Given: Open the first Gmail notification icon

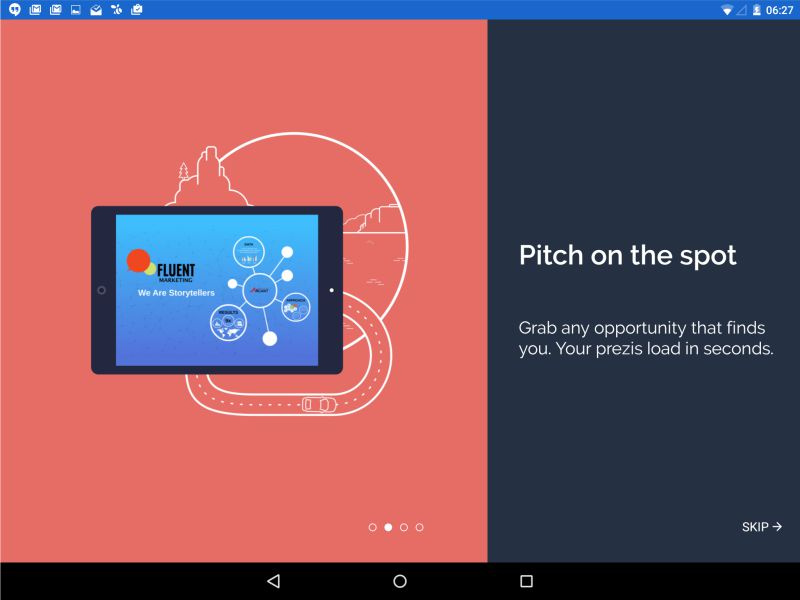Looking at the screenshot, I should tap(35, 9).
